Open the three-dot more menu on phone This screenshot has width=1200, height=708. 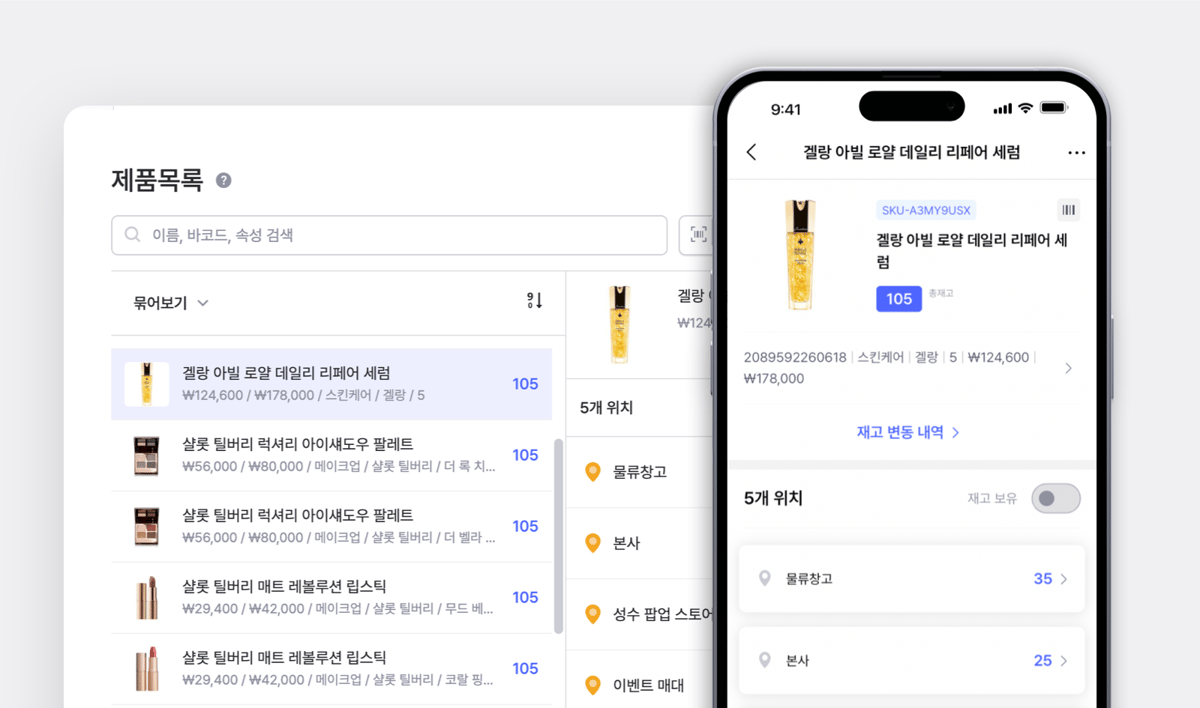pyautogui.click(x=1076, y=153)
